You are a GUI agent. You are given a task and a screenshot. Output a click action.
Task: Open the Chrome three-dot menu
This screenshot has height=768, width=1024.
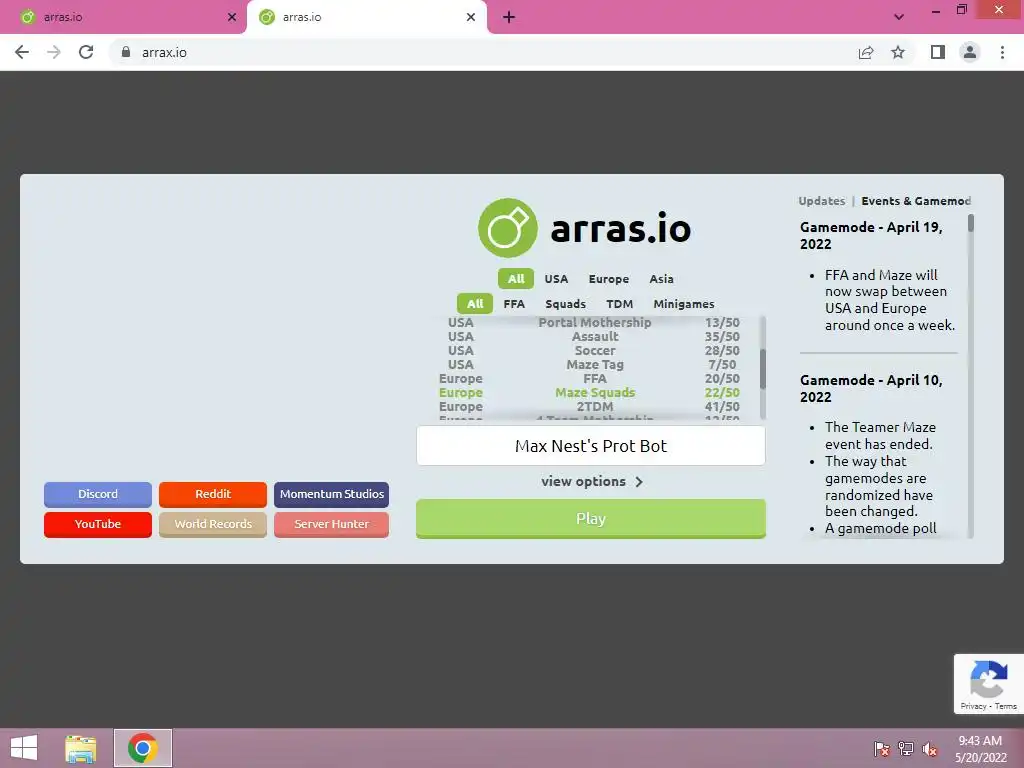pyautogui.click(x=1002, y=52)
